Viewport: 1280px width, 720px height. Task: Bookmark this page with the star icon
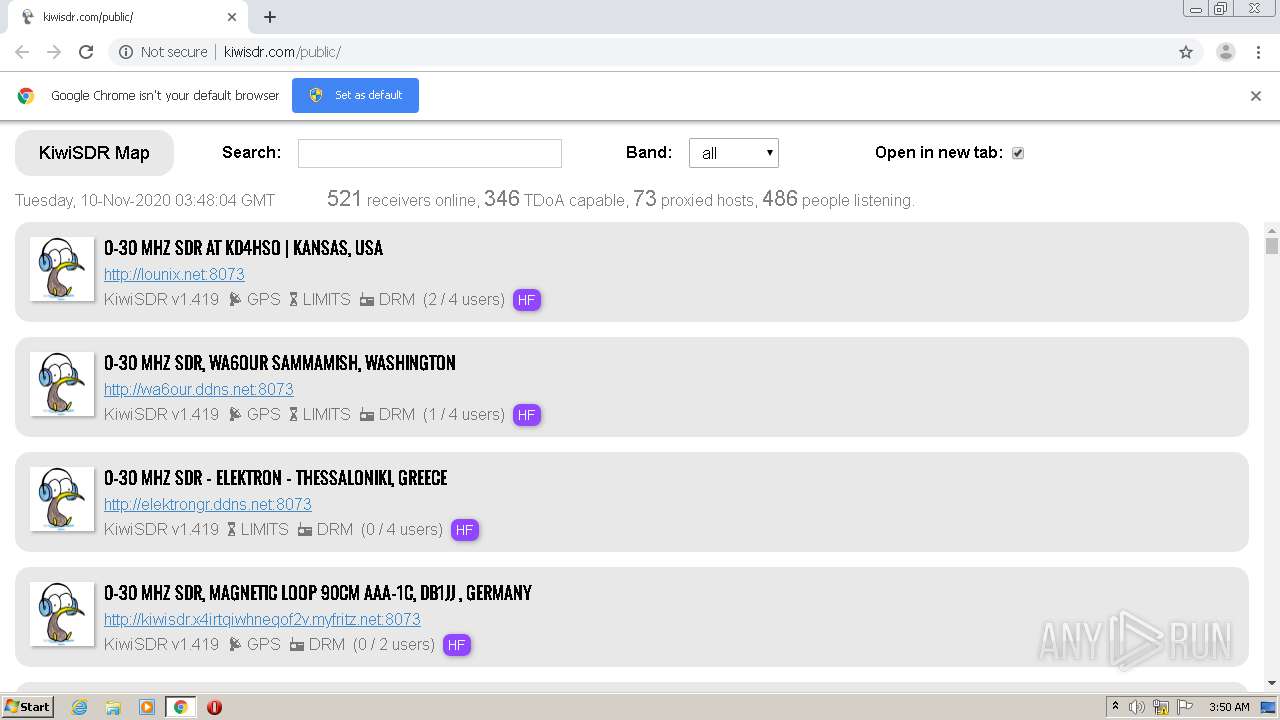pyautogui.click(x=1186, y=52)
